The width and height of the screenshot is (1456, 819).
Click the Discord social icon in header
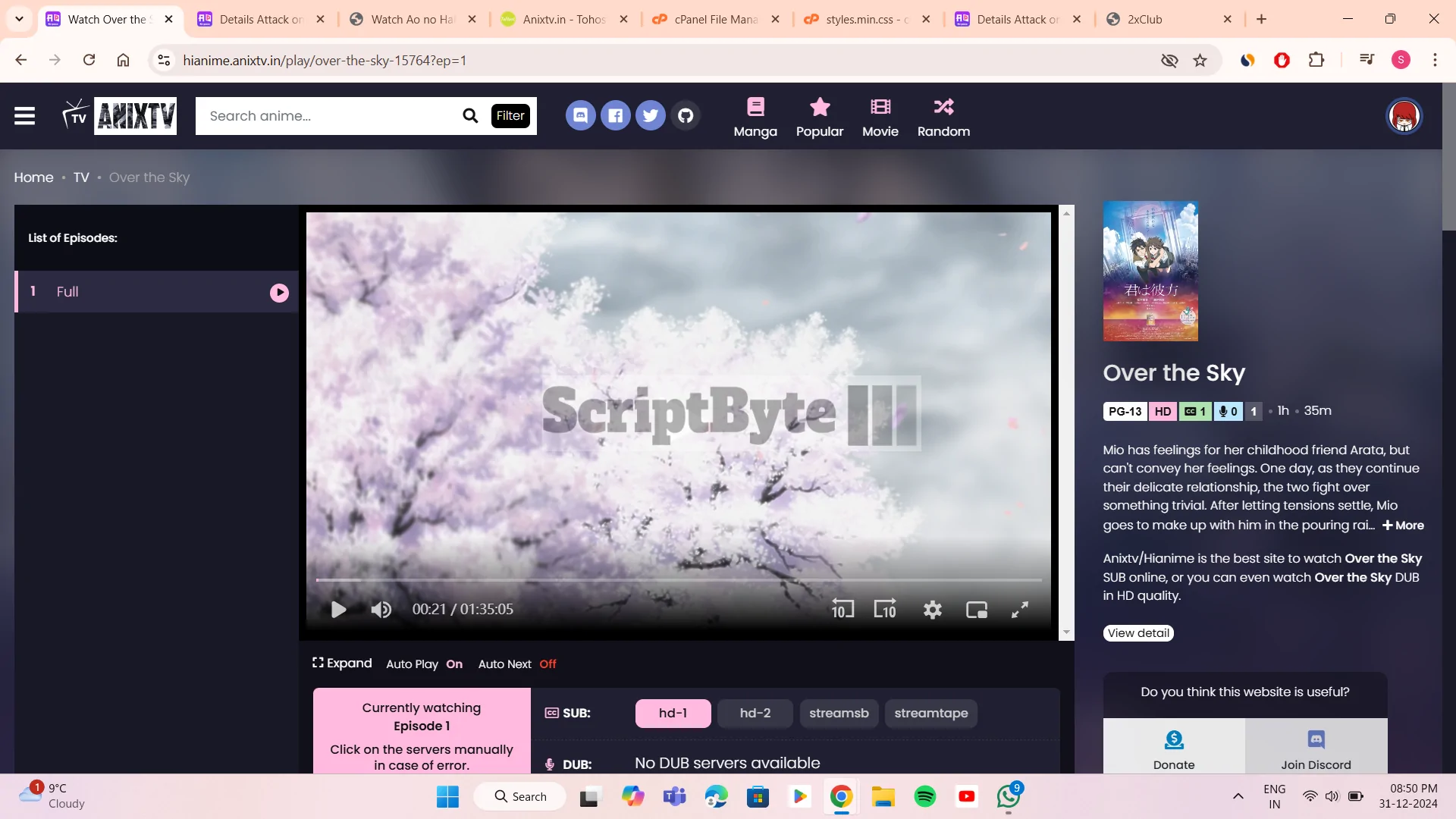coord(580,116)
